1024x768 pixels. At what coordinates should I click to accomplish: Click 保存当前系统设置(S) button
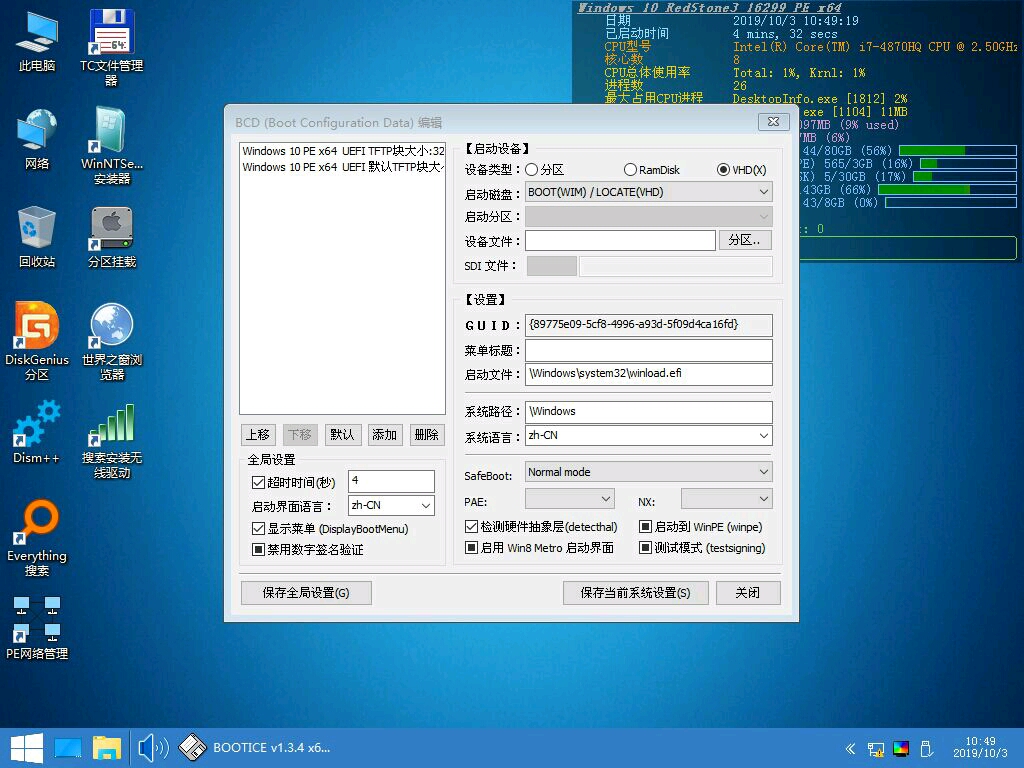point(635,593)
